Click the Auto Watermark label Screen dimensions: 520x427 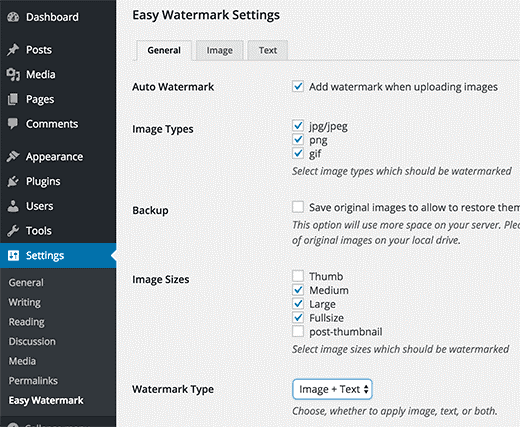173,87
